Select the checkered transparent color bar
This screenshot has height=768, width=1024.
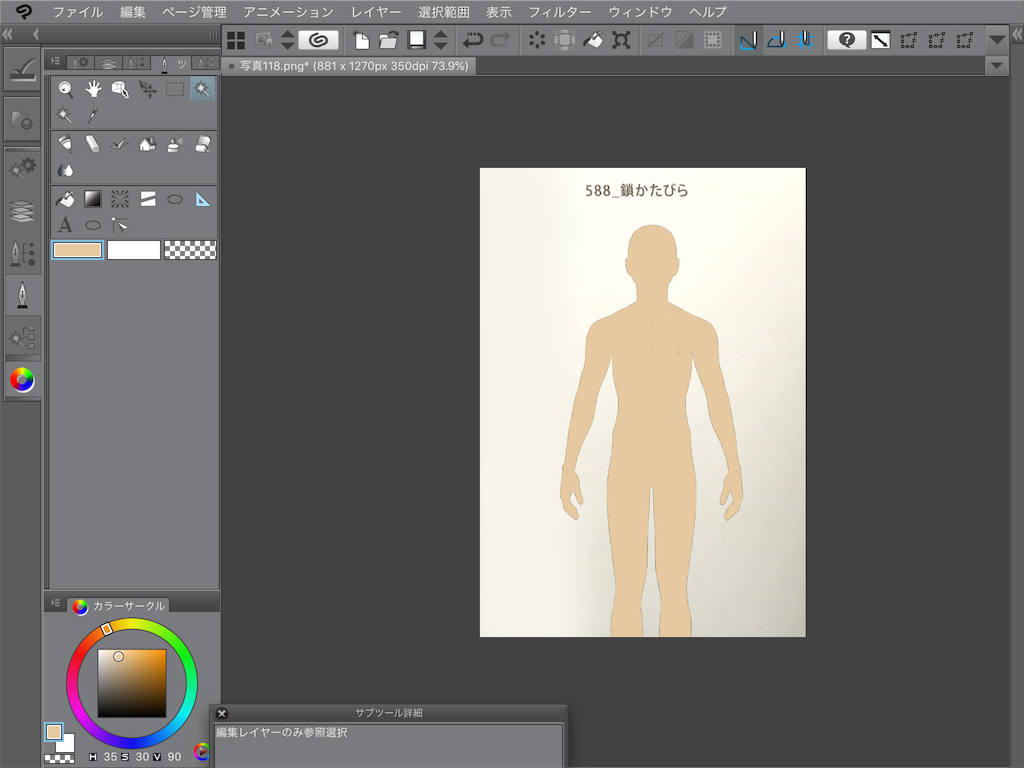tap(190, 250)
